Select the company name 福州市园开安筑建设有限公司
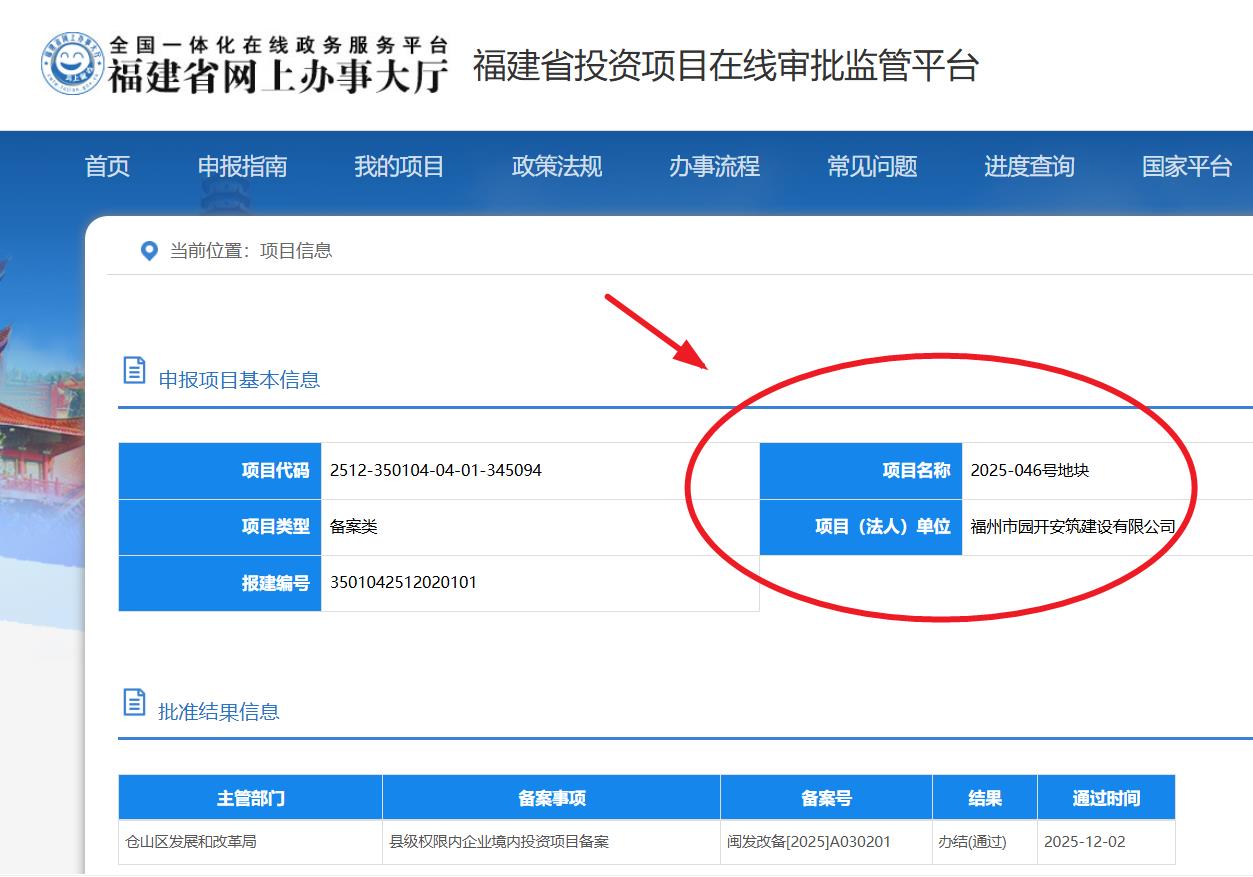This screenshot has height=877, width=1253. click(1072, 527)
